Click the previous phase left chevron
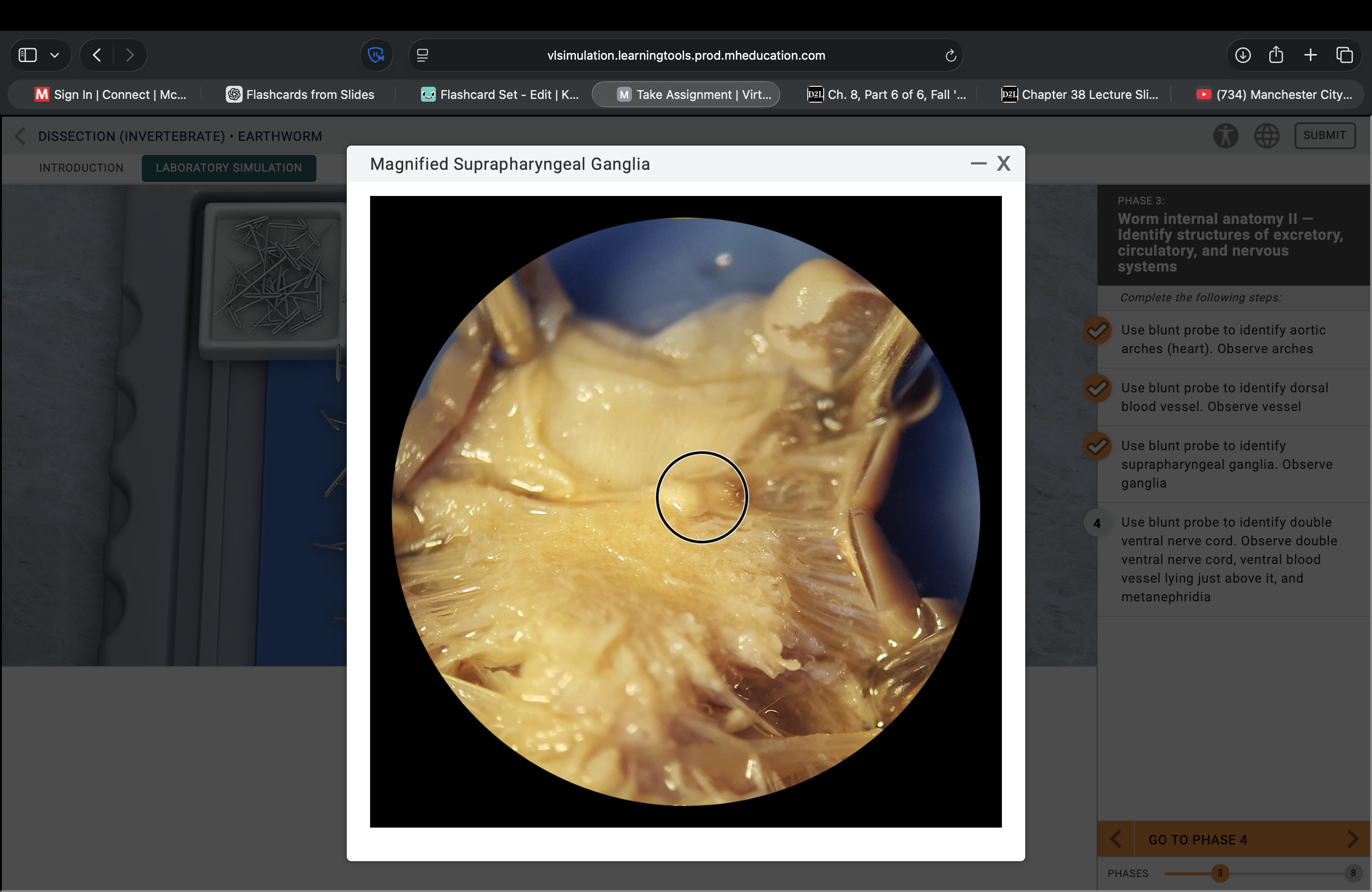 click(x=1115, y=839)
